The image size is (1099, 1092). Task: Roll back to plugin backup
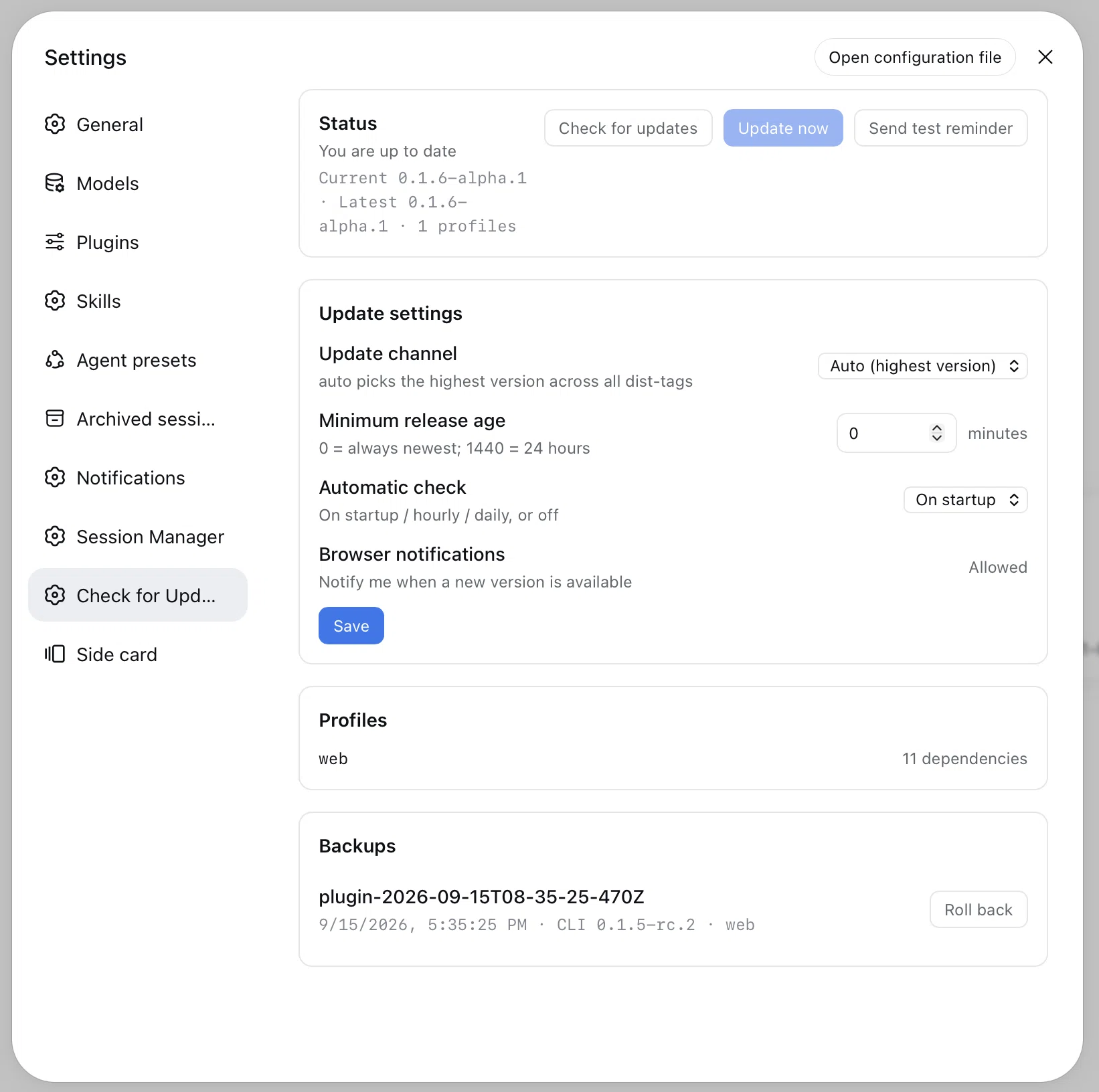pyautogui.click(x=979, y=909)
